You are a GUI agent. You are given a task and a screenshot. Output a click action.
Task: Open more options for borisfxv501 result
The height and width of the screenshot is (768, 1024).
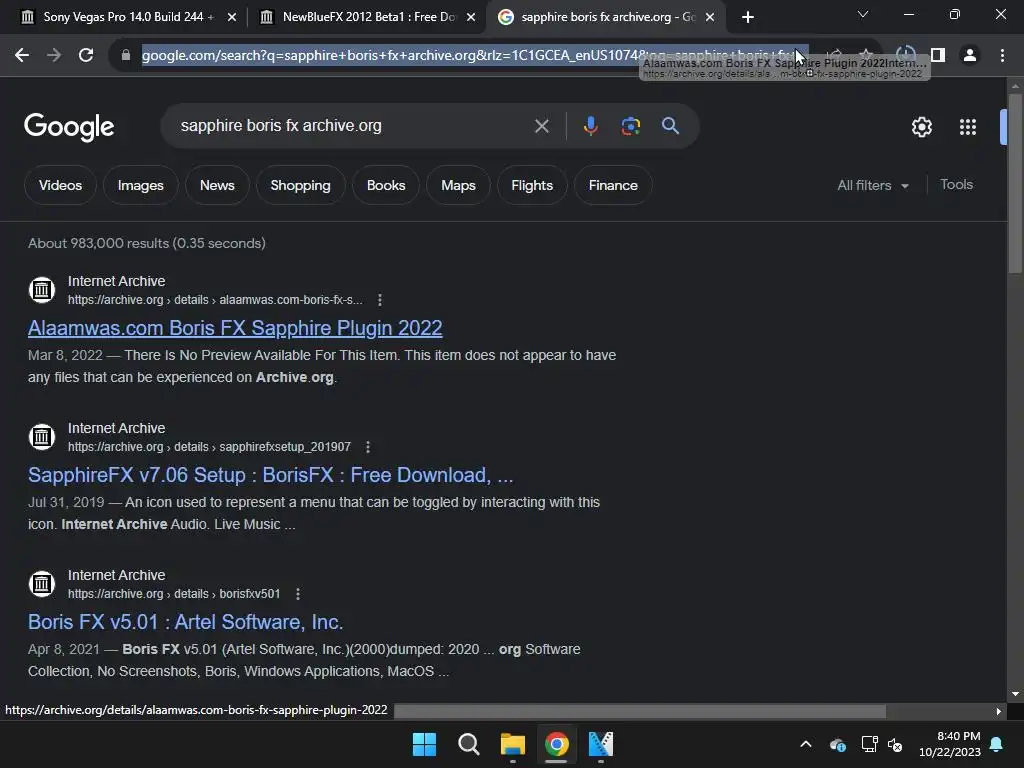[x=298, y=594]
